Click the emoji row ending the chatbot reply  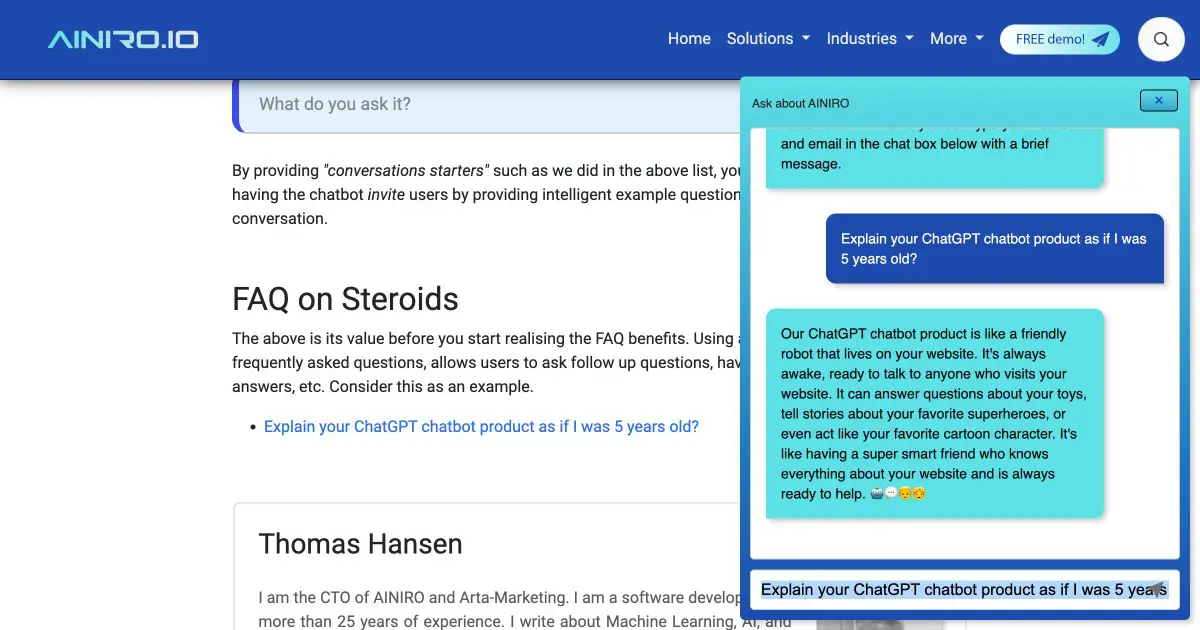[898, 494]
